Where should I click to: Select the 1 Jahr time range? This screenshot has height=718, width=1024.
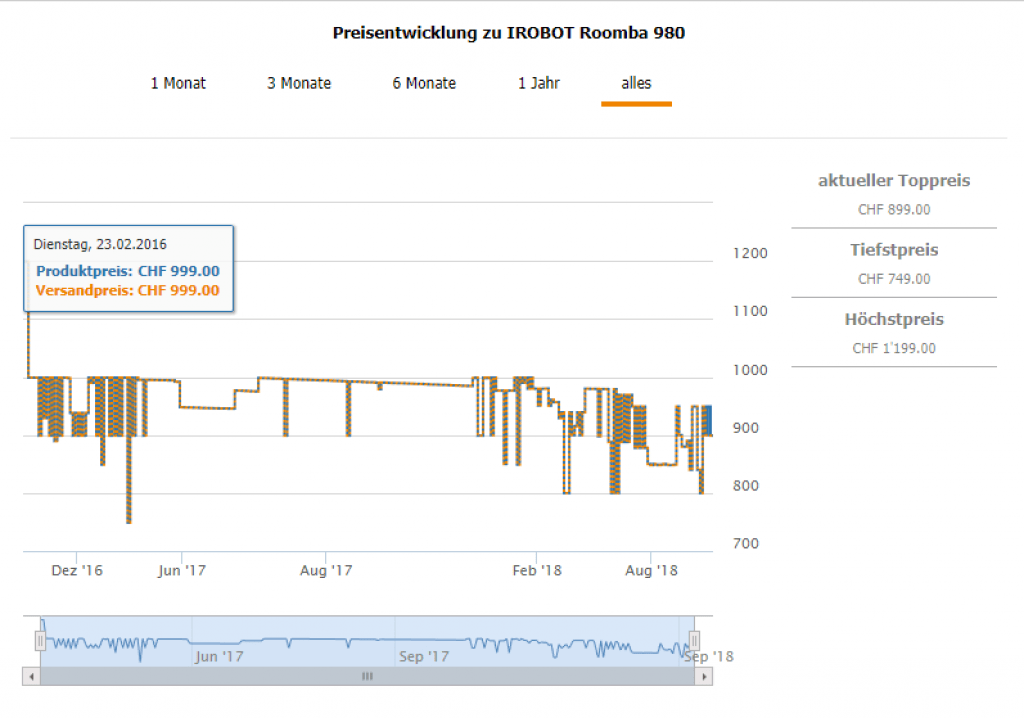tap(539, 83)
